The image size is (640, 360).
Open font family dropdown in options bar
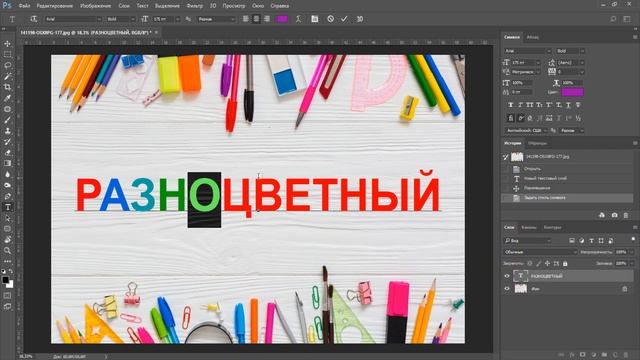pyautogui.click(x=73, y=19)
